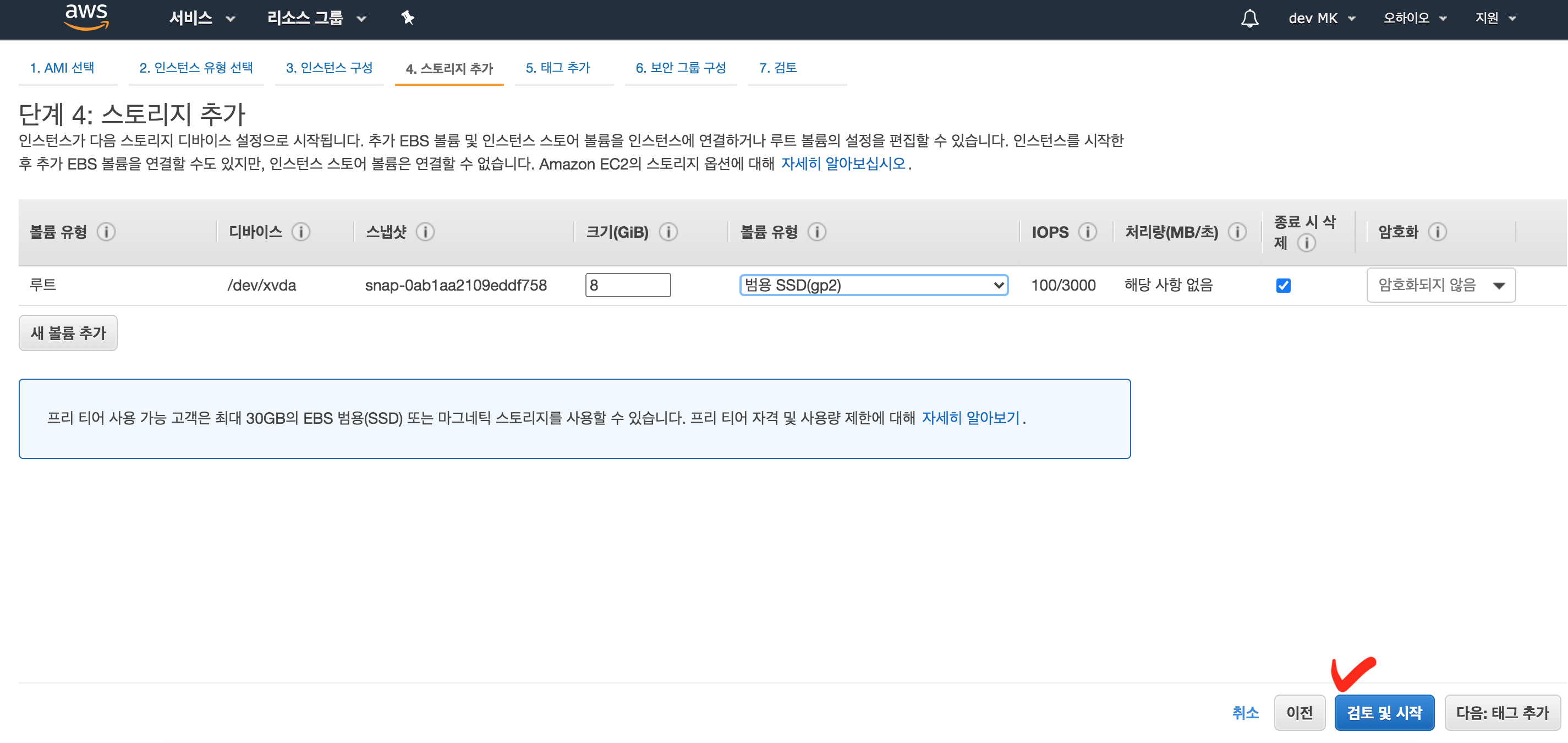Switch to the 6. 보안 그룹 구성 tab
The width and height of the screenshot is (1568, 743).
point(680,68)
